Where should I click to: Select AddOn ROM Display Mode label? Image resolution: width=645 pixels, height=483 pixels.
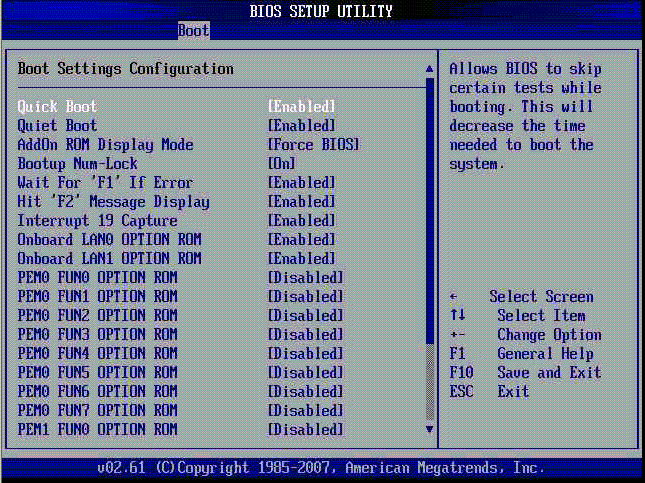click(105, 145)
